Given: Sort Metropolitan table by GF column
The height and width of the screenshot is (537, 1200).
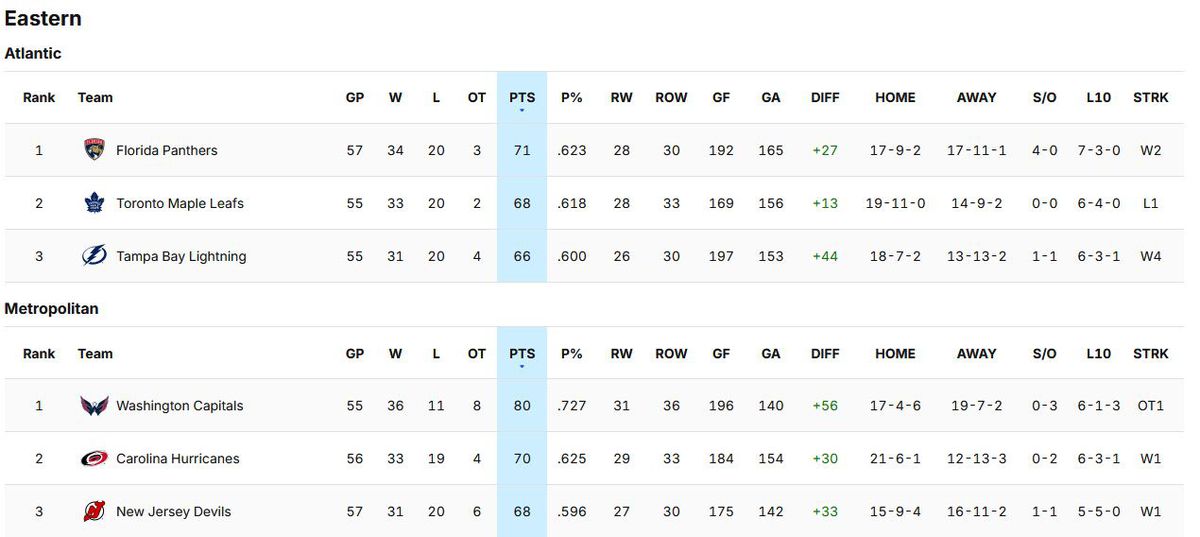Looking at the screenshot, I should [x=721, y=354].
